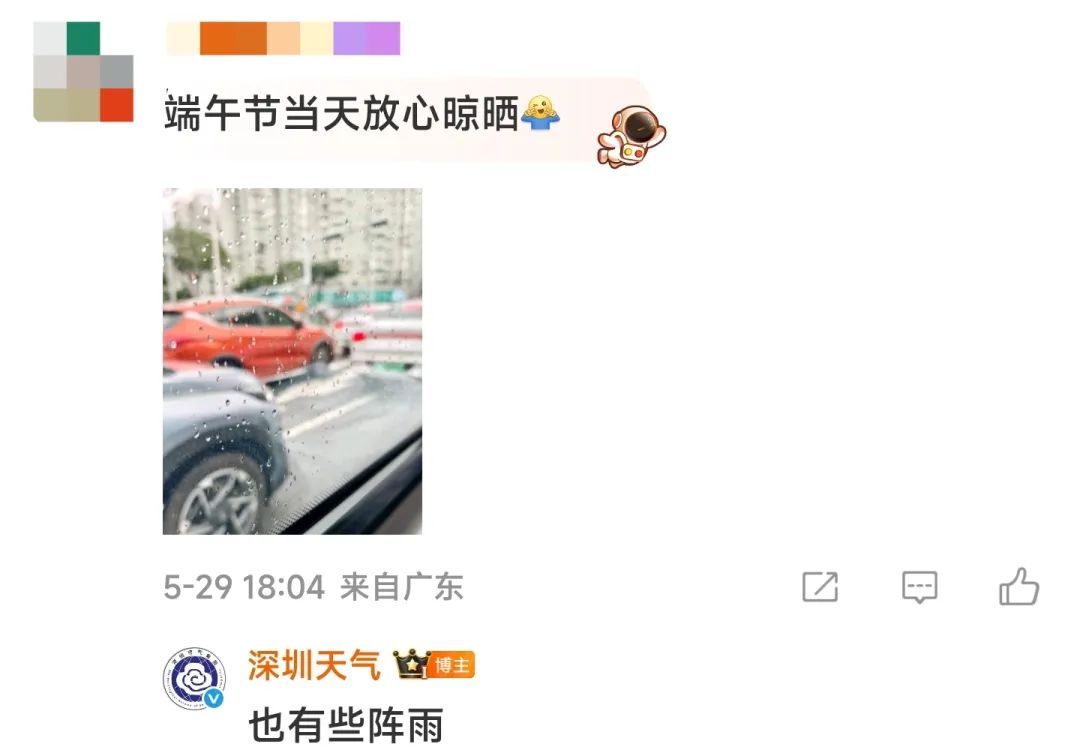
Task: Click the 深圳天气 profile avatar
Action: coord(194,679)
